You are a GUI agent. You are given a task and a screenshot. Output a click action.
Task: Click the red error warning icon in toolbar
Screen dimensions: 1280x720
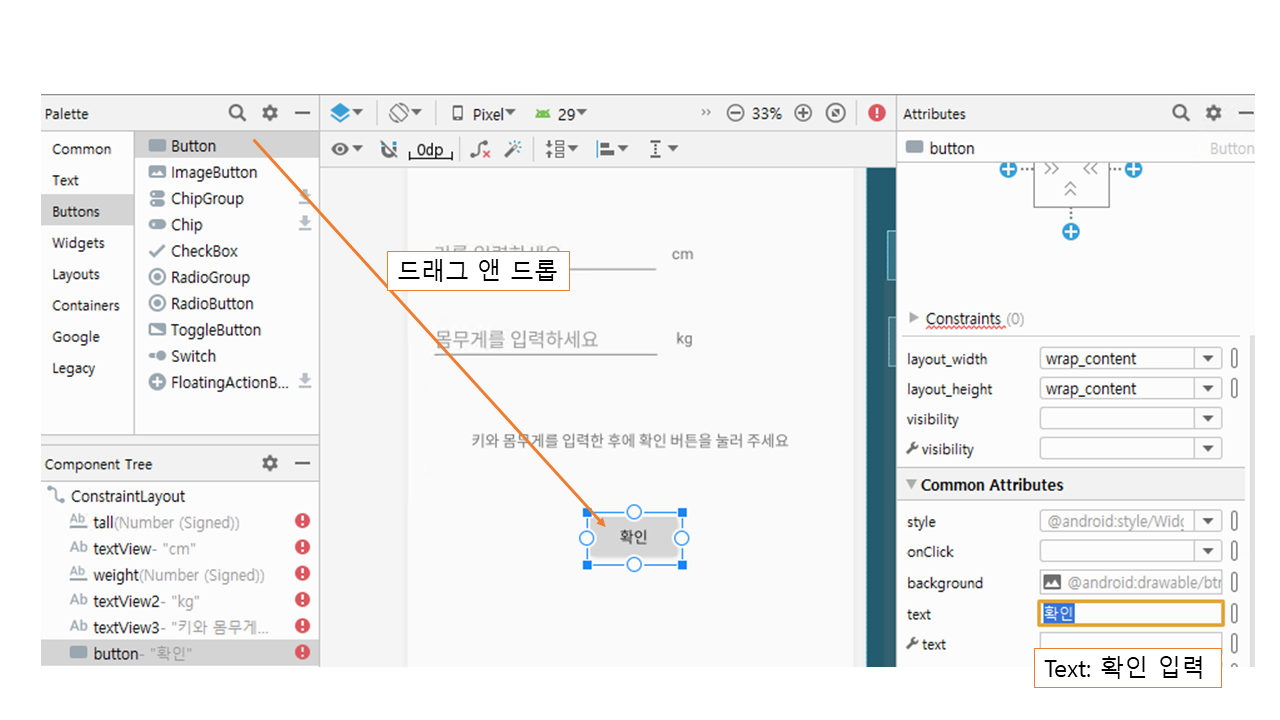pos(877,113)
